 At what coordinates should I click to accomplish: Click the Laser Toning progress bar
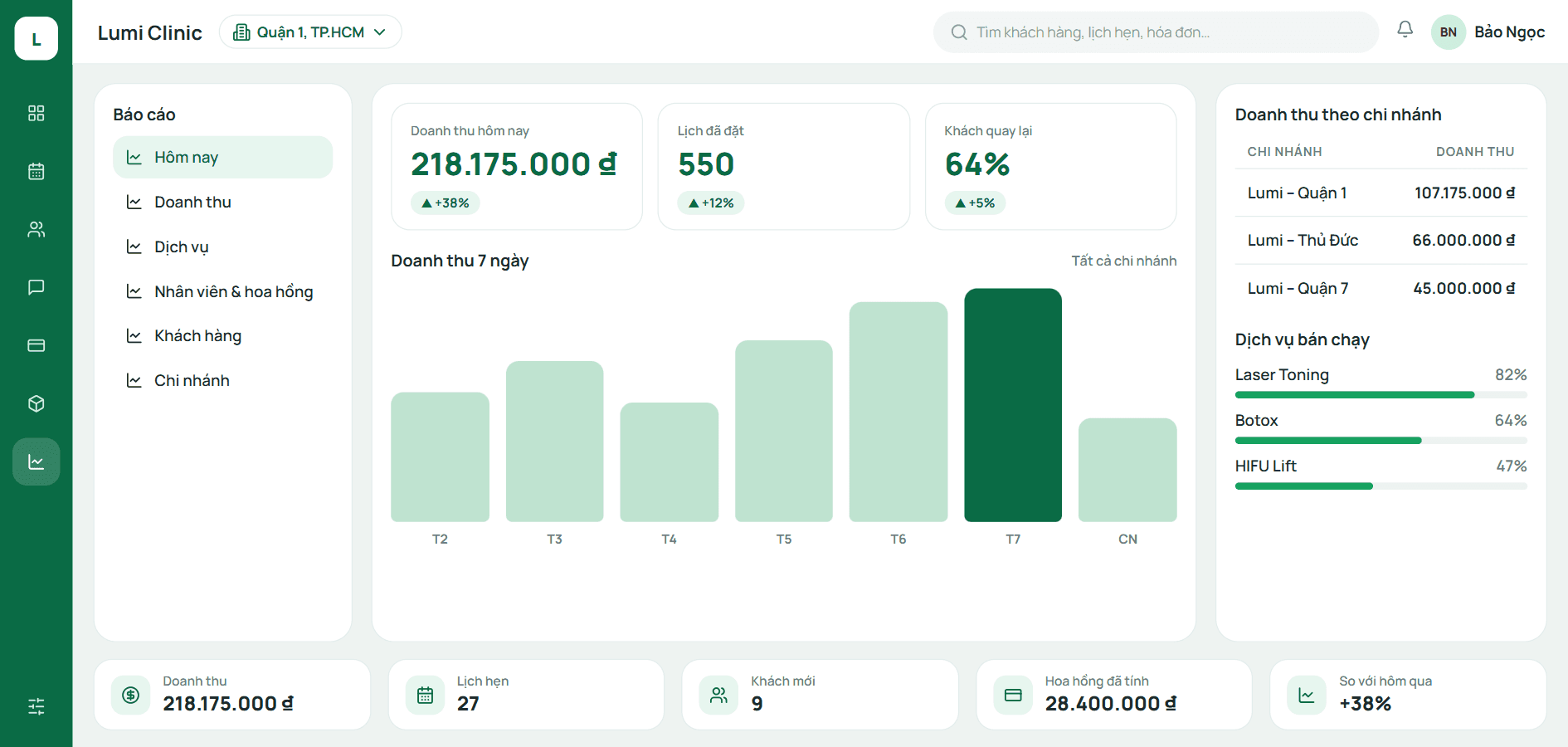click(1381, 395)
